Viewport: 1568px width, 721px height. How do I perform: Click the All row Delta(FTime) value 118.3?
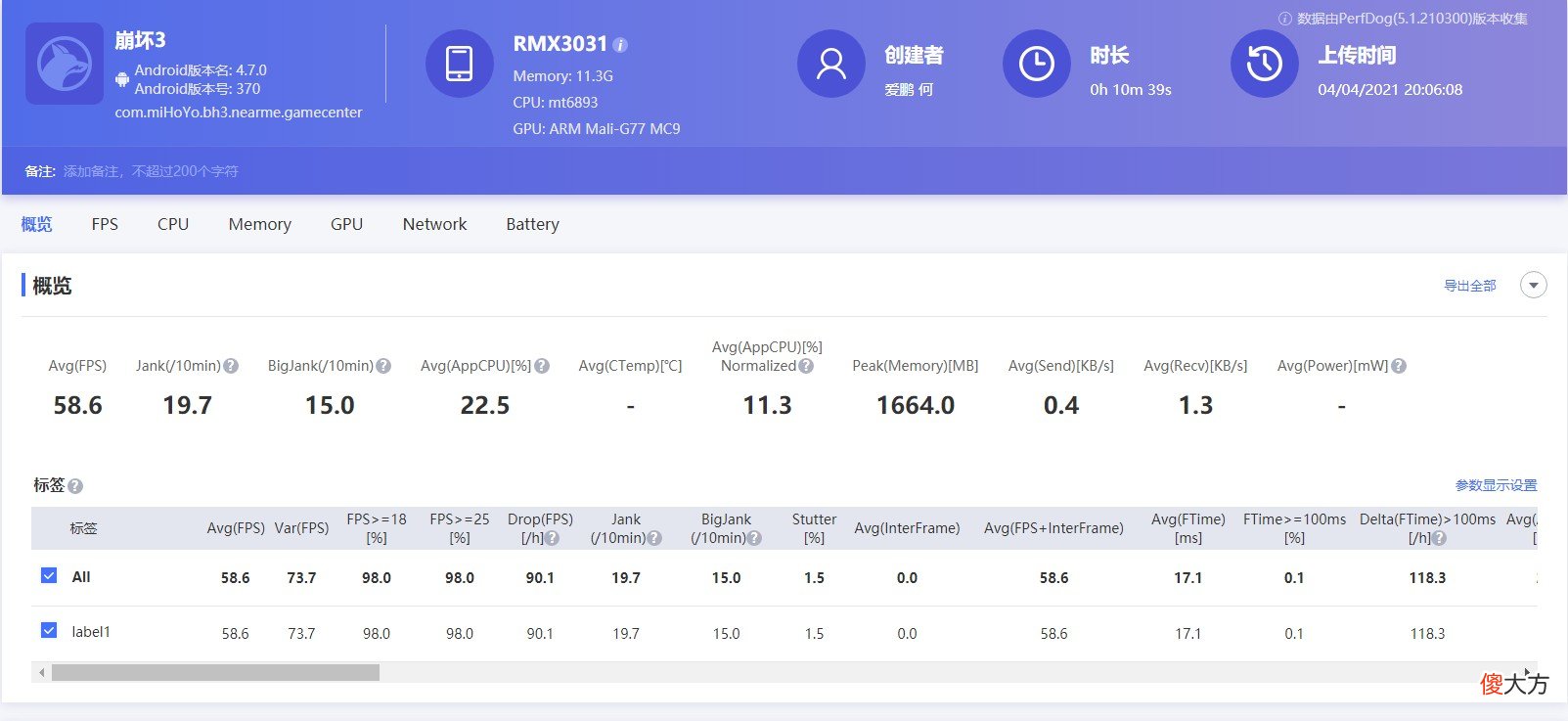click(x=1427, y=578)
